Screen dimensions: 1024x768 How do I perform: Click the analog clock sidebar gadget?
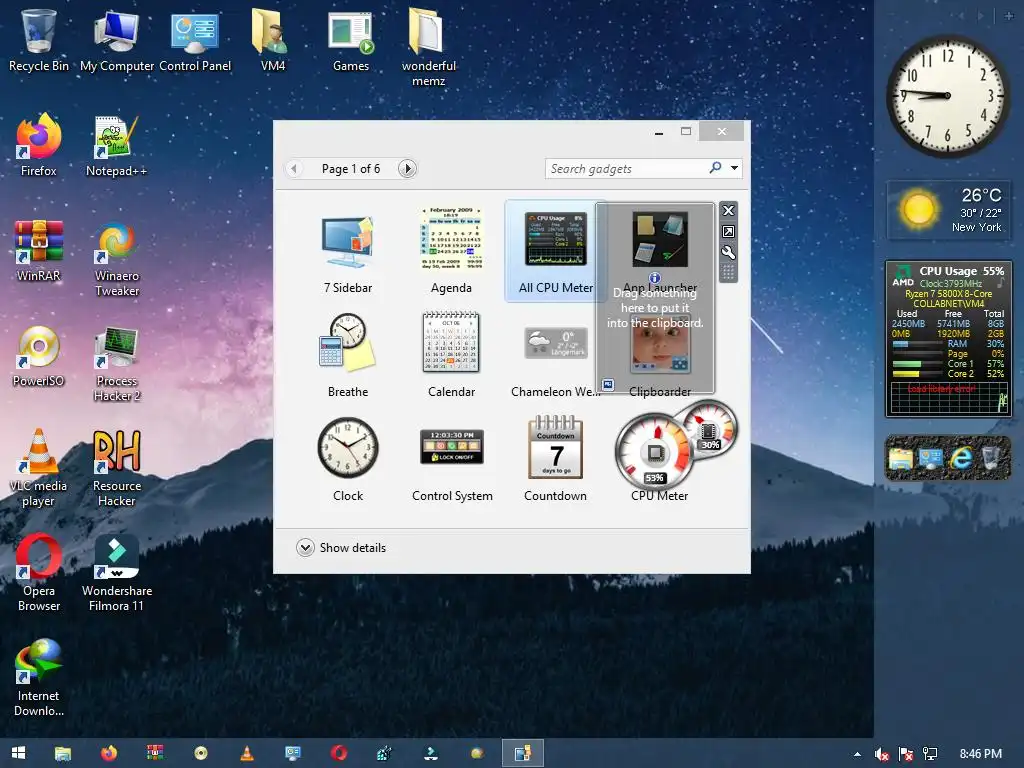pos(948,95)
